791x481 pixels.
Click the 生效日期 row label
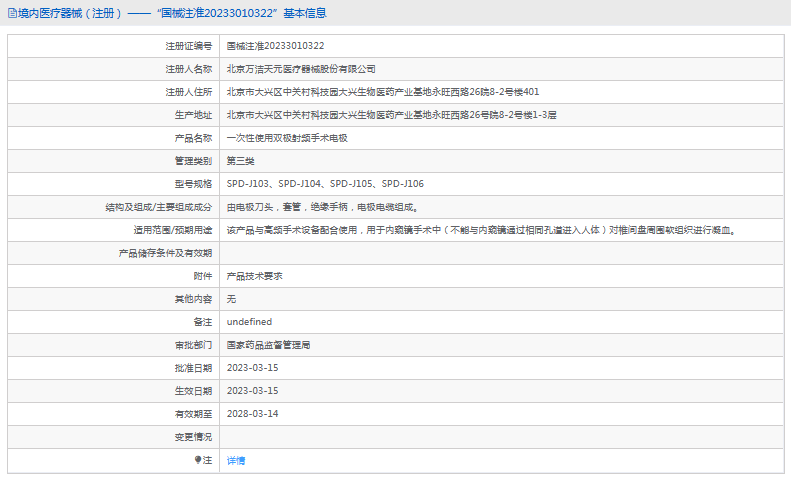[x=194, y=391]
